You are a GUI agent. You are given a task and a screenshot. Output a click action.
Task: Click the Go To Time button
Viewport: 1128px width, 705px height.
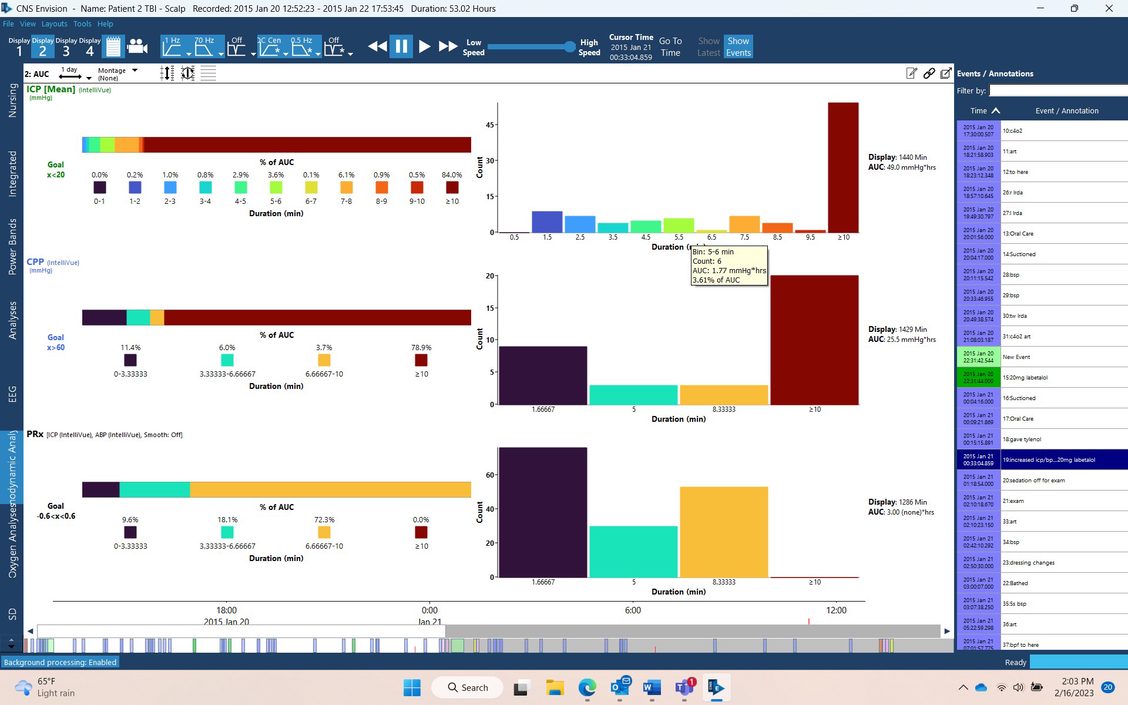tap(670, 47)
